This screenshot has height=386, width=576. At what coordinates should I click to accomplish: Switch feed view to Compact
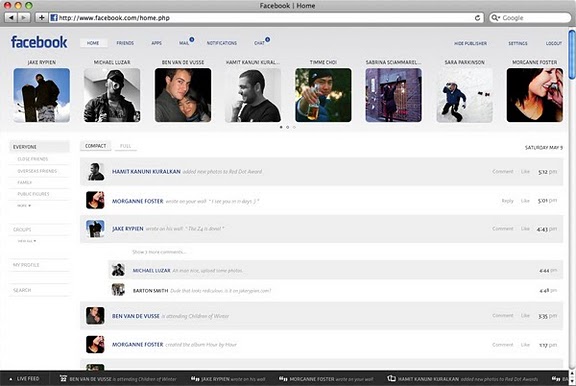(x=96, y=146)
